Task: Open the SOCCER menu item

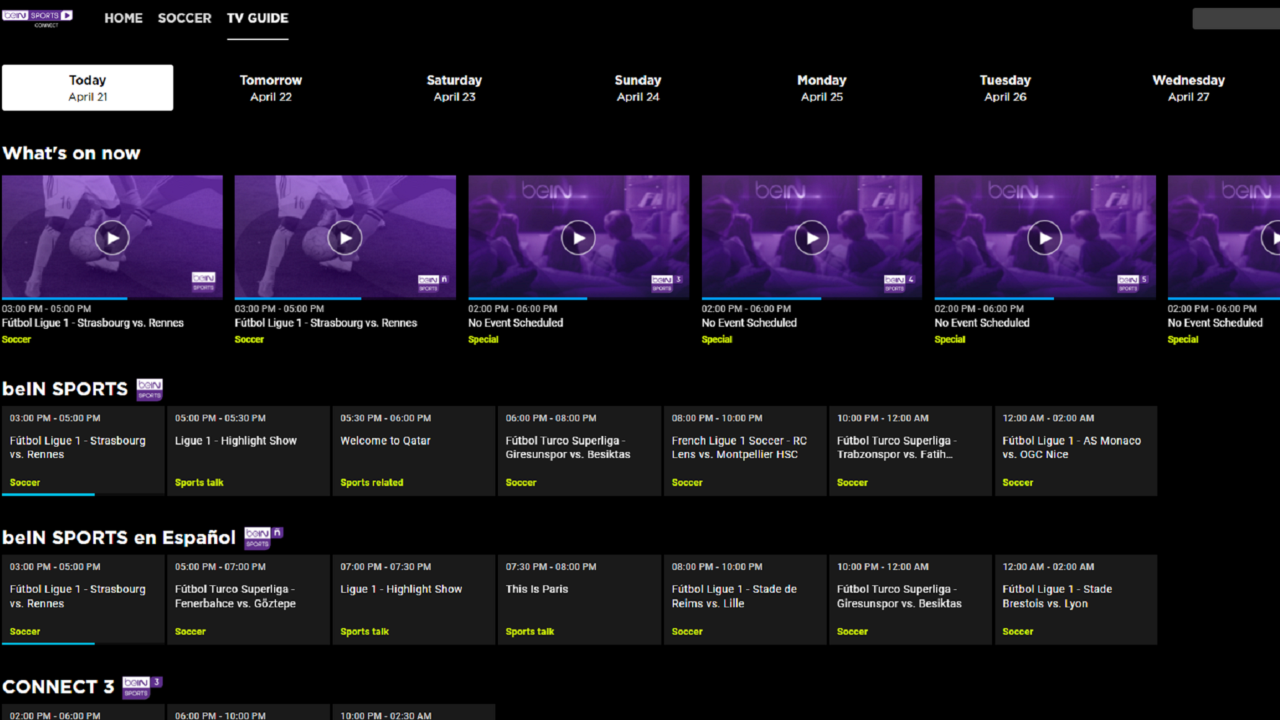Action: (x=184, y=18)
